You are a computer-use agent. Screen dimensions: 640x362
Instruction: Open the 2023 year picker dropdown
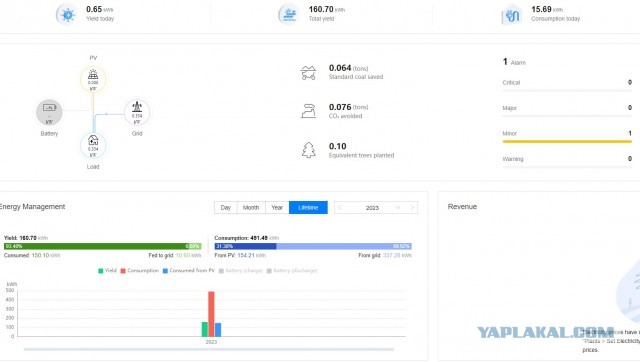pos(376,208)
